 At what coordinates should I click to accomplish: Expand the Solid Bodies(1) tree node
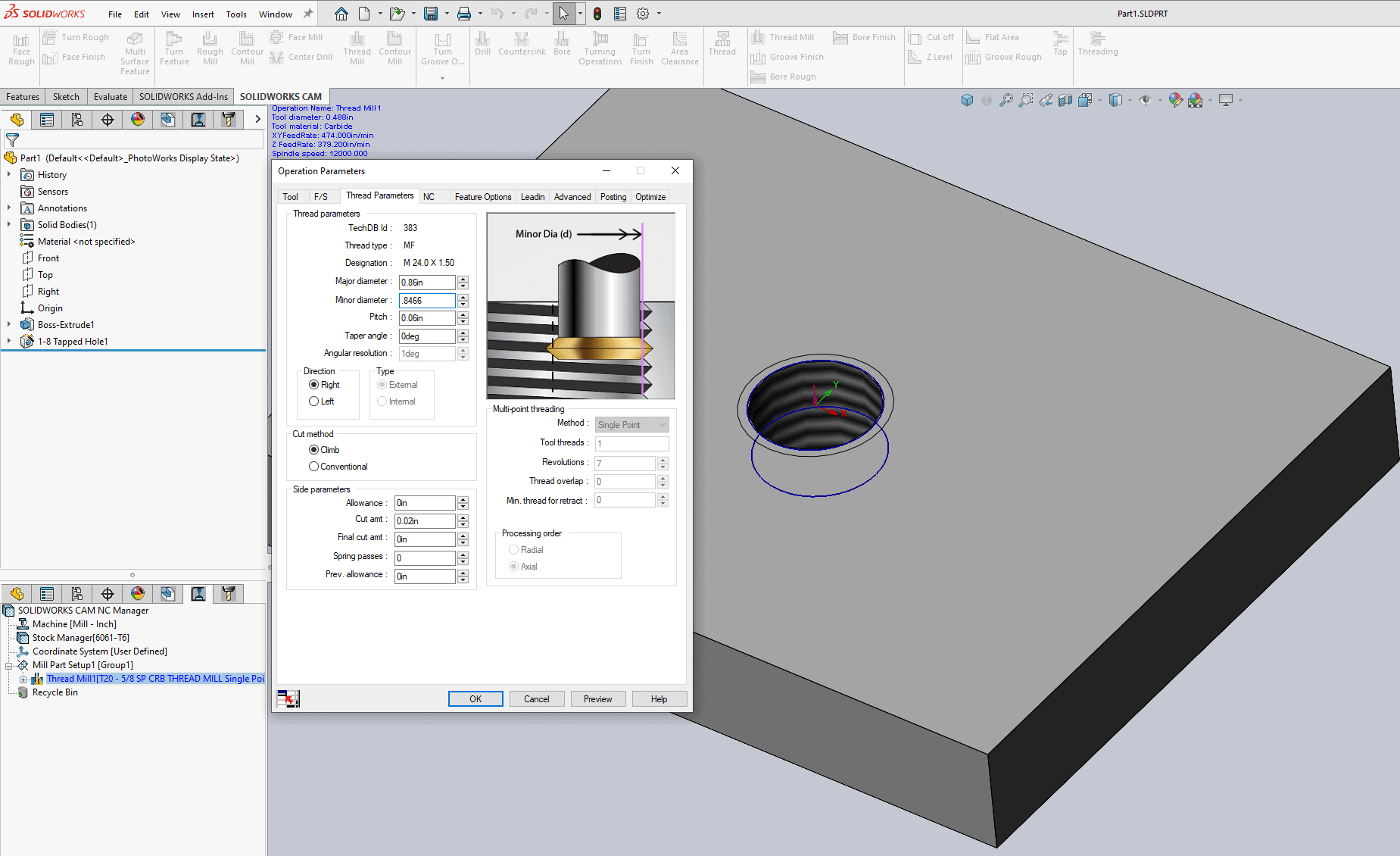click(x=9, y=225)
